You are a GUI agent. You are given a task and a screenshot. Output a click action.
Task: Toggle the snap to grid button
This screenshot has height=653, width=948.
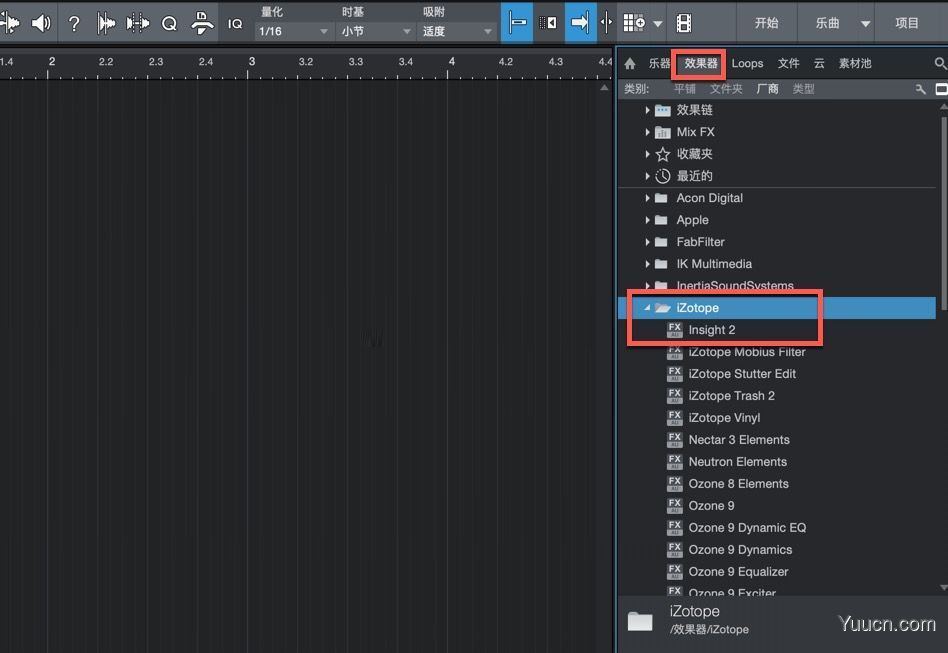(x=517, y=23)
